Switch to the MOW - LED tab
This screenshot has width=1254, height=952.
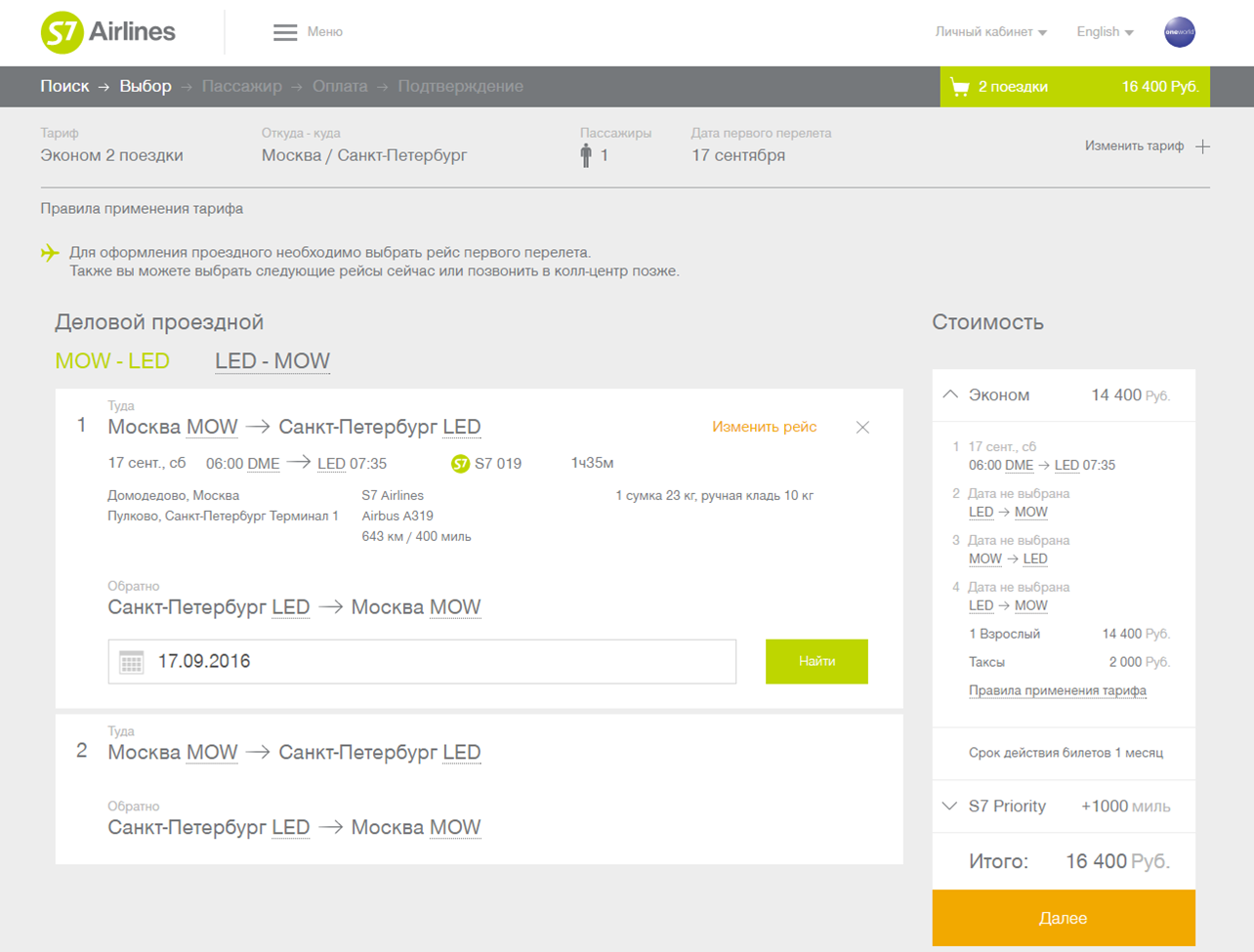[112, 361]
